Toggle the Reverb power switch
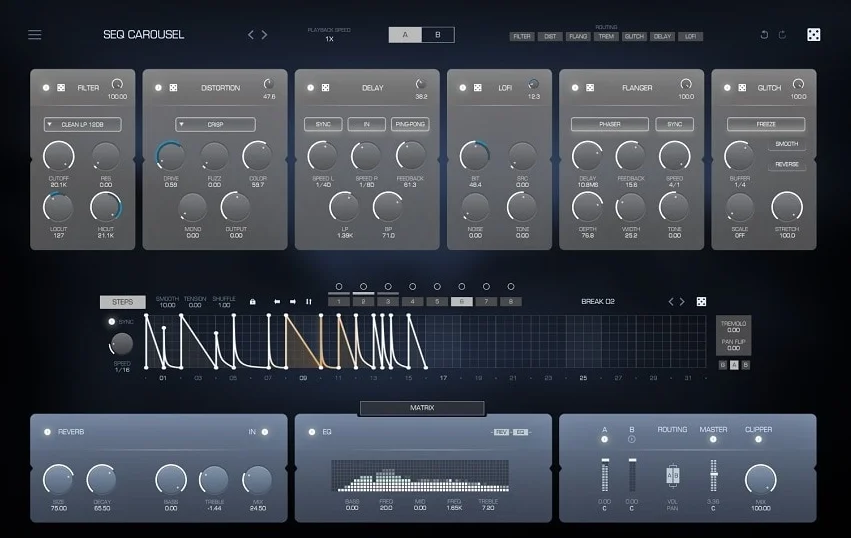This screenshot has height=538, width=851. click(47, 432)
